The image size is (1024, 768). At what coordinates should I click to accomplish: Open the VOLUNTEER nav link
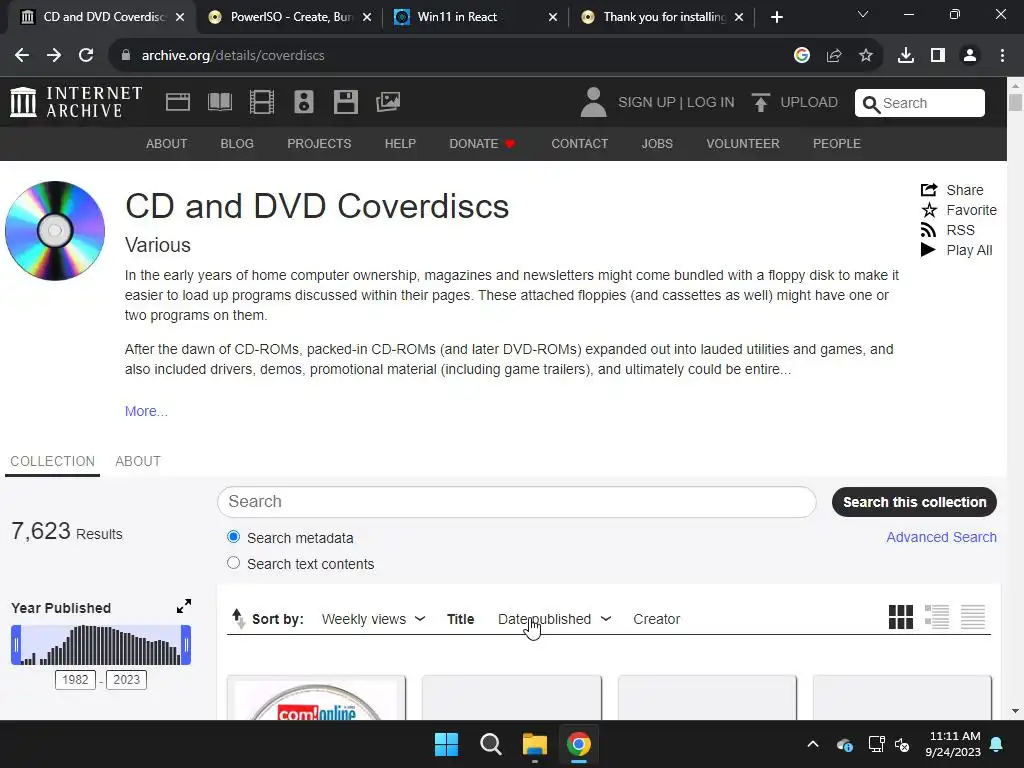(x=743, y=144)
